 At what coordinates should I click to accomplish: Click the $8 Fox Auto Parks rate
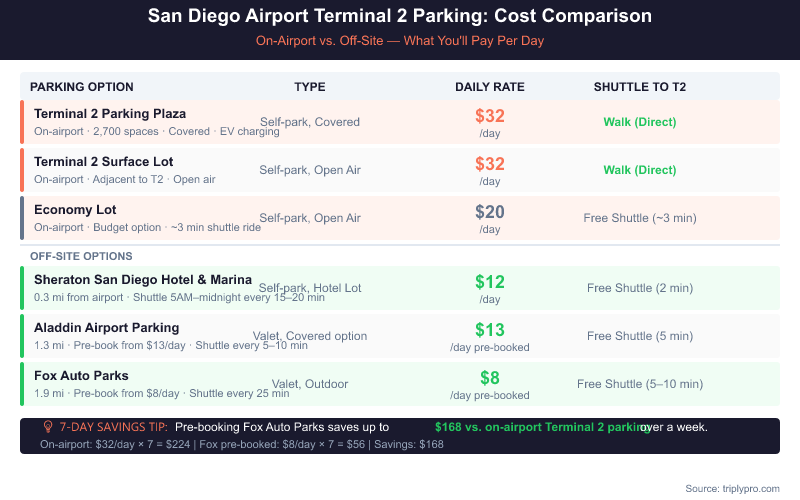(490, 378)
